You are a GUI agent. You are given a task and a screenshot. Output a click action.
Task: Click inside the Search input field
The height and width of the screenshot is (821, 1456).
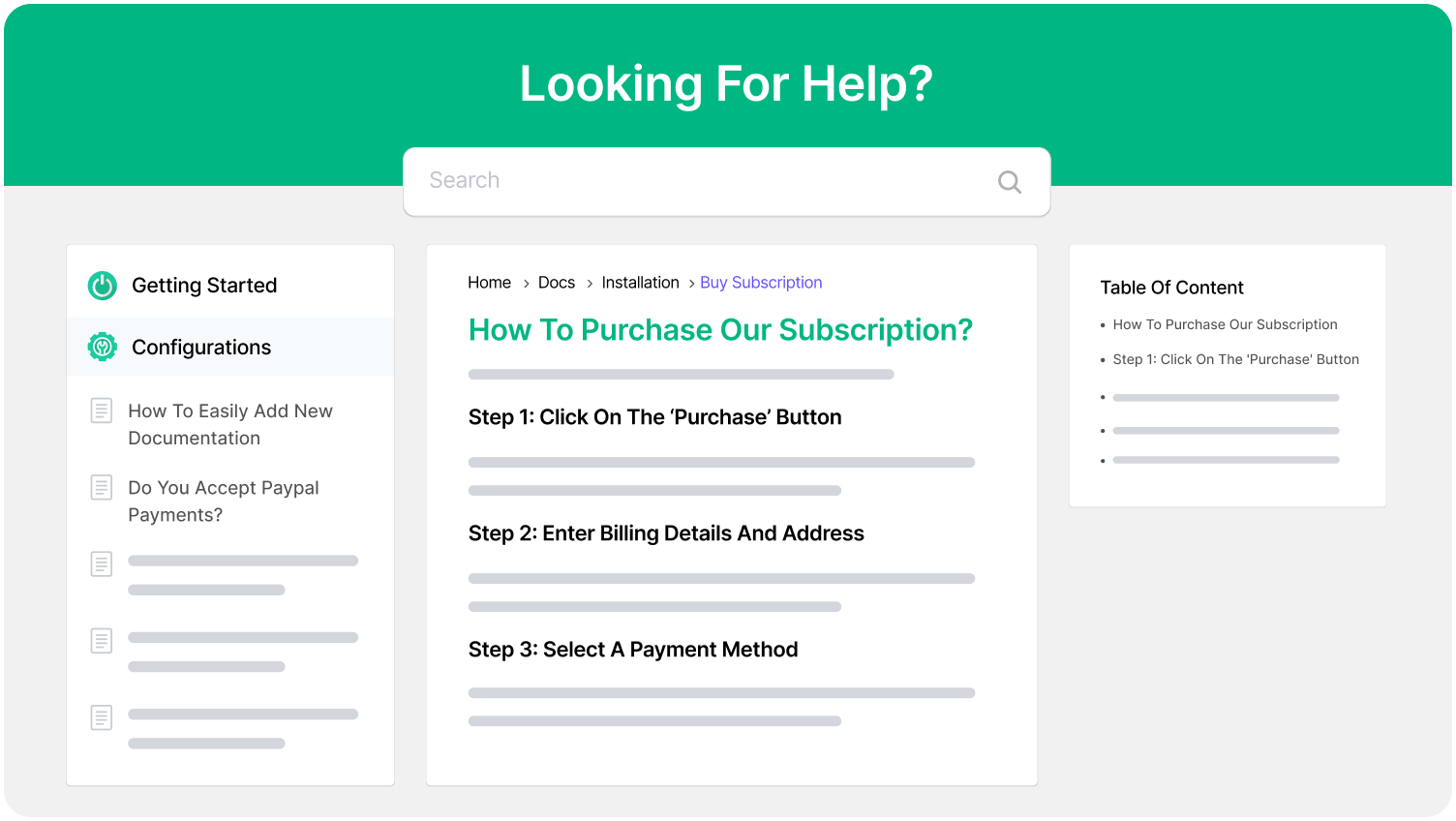click(678, 181)
